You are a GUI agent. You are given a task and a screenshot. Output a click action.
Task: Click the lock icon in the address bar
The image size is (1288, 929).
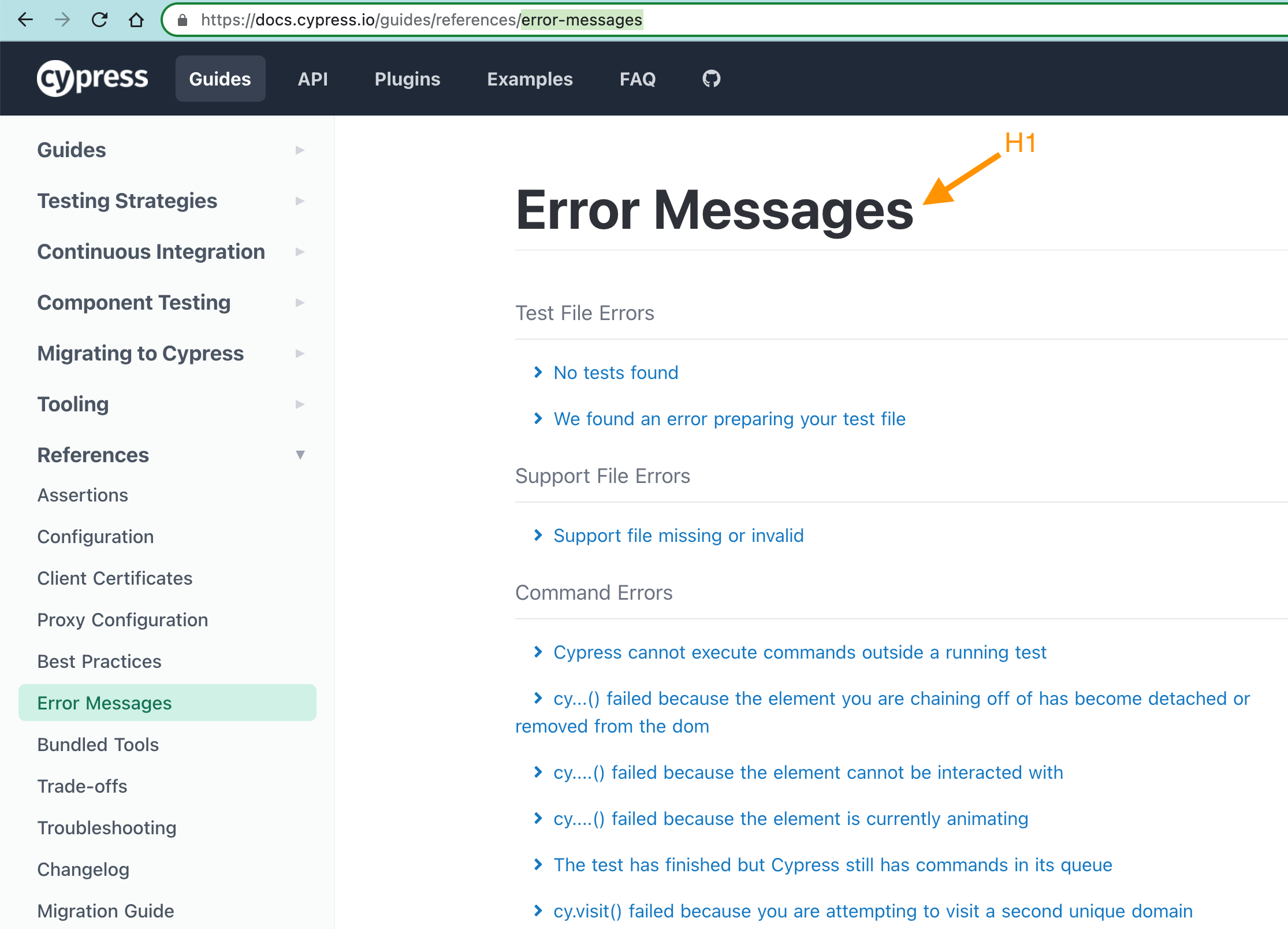[183, 20]
